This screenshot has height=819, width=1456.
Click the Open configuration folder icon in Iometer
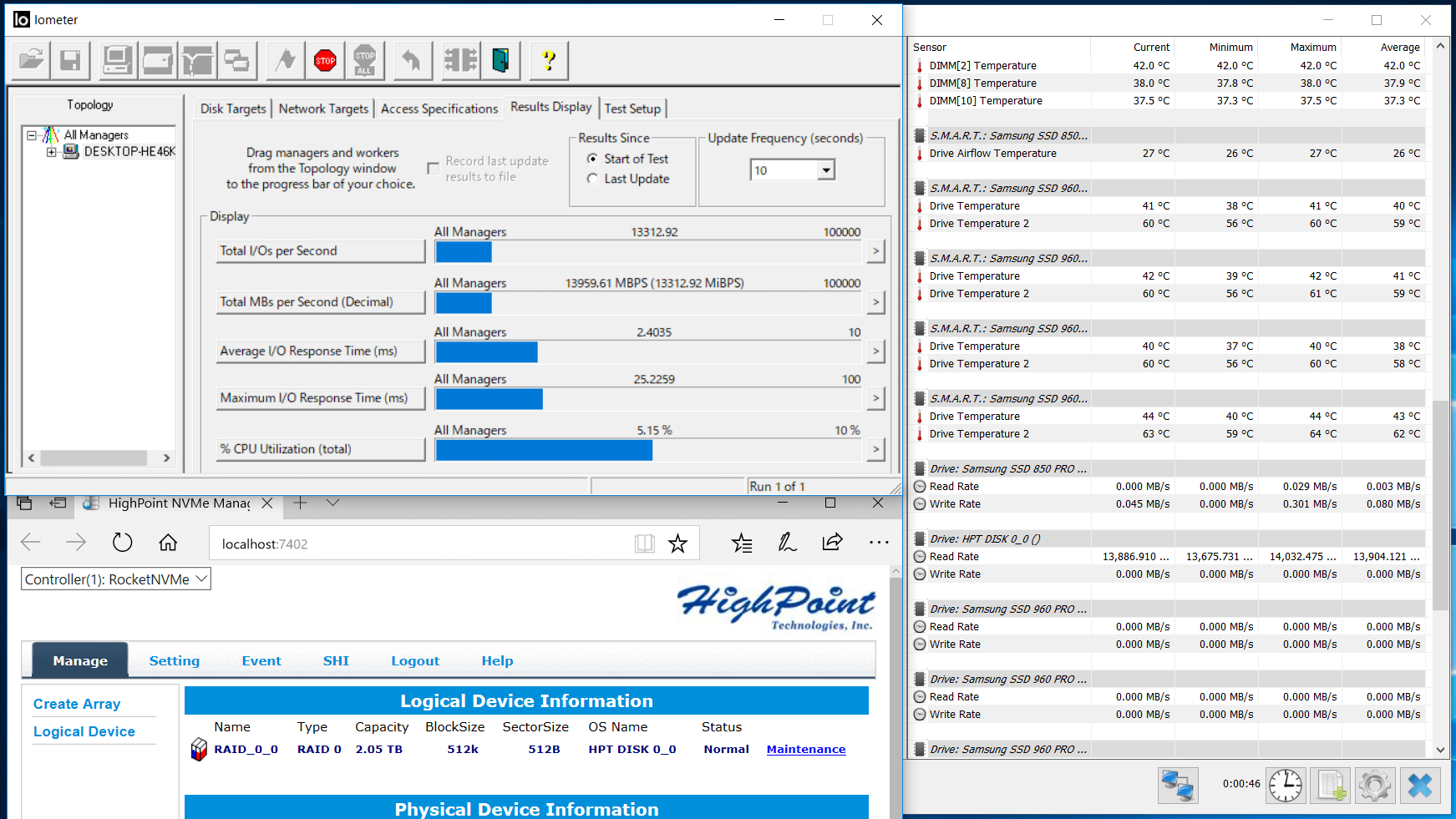(31, 60)
